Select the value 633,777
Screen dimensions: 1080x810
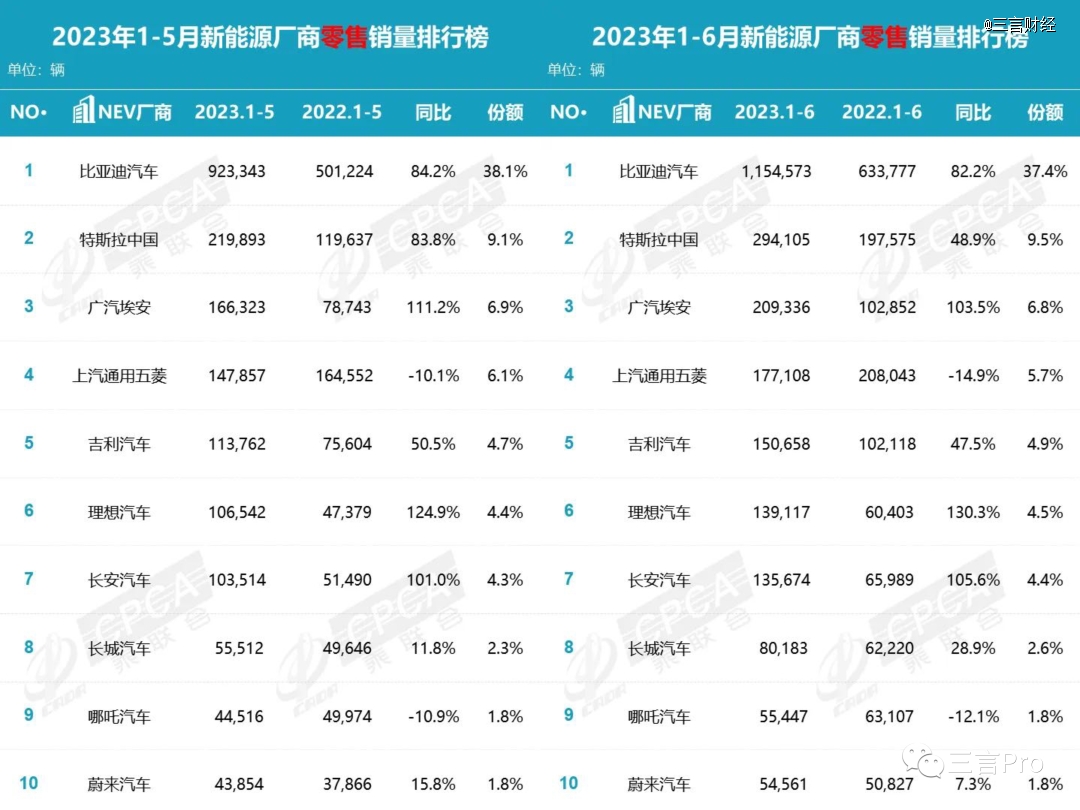887,172
